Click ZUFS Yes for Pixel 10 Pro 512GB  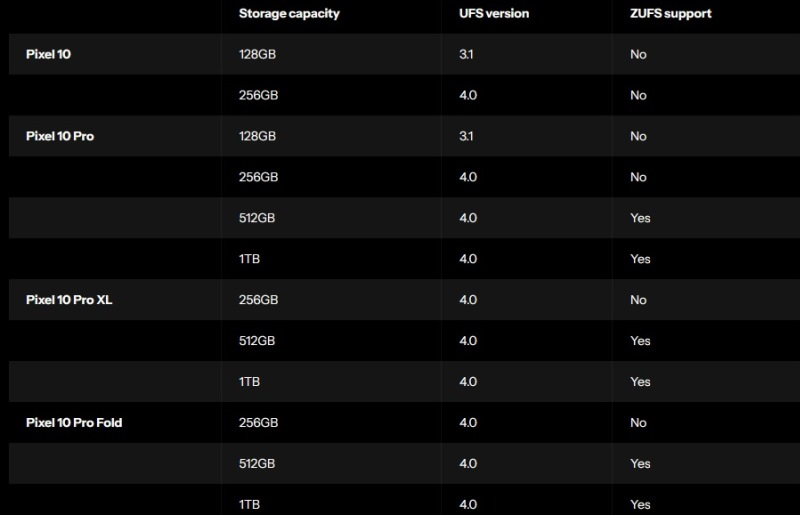(x=640, y=218)
